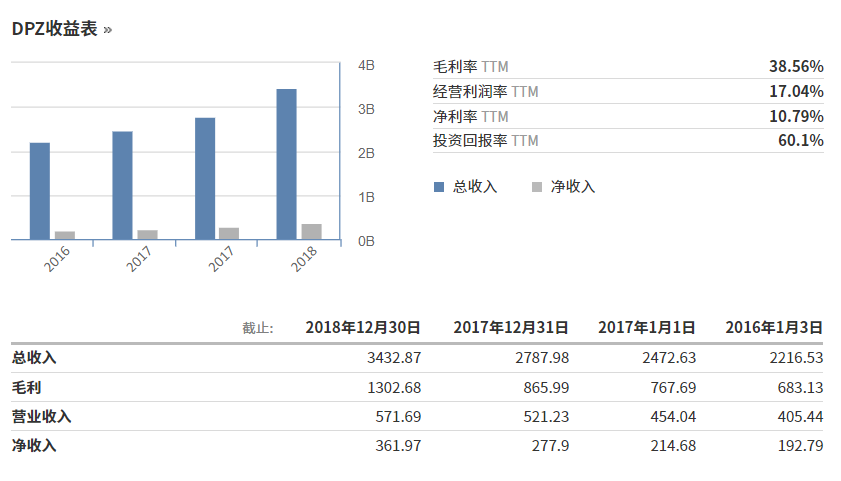Image resolution: width=841 pixels, height=481 pixels.
Task: Select total revenue value 2216.53
Action: tap(796, 358)
